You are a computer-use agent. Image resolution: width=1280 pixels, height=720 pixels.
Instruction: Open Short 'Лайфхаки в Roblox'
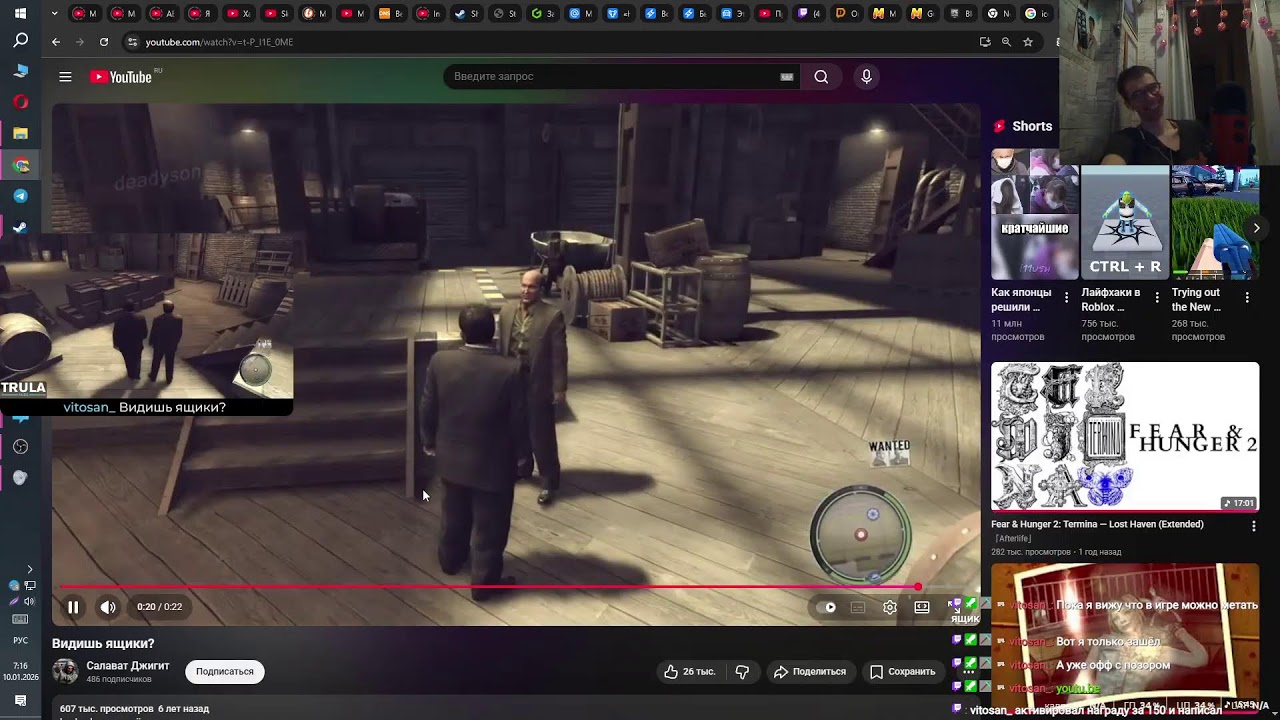(x=1125, y=214)
